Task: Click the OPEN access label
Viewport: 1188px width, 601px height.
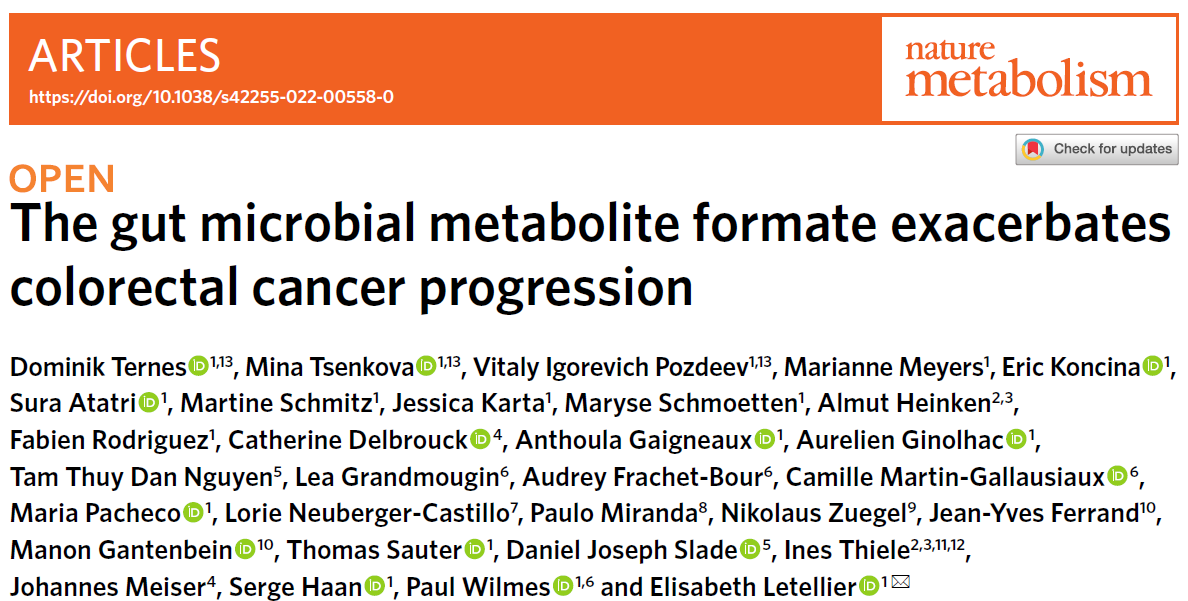Action: coord(62,178)
